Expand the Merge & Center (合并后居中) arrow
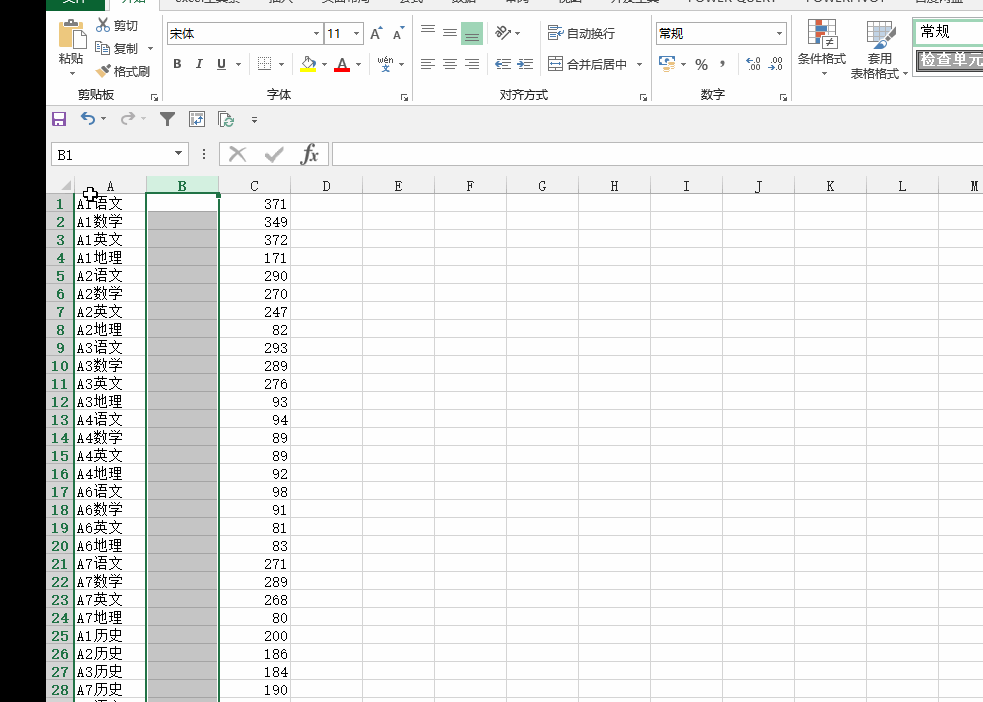 639,64
